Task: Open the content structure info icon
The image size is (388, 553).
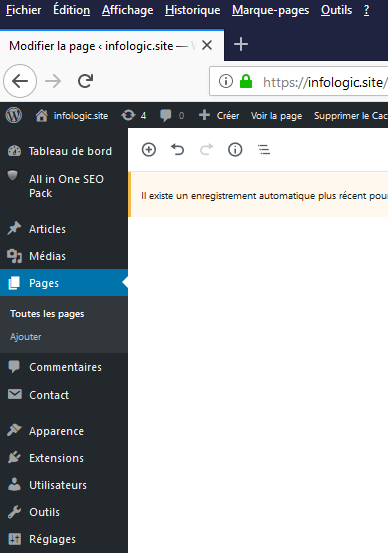Action: [235, 150]
